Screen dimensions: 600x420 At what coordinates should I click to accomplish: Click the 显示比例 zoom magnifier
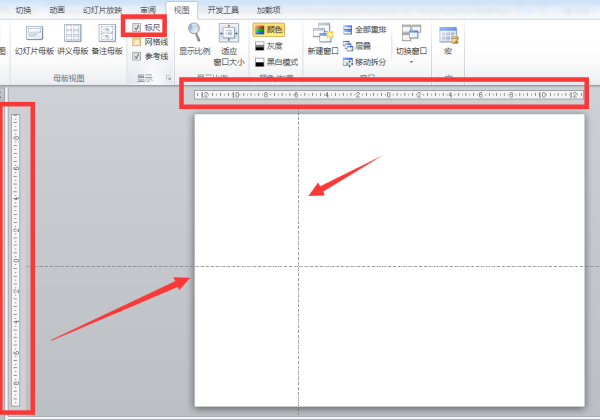[x=194, y=39]
